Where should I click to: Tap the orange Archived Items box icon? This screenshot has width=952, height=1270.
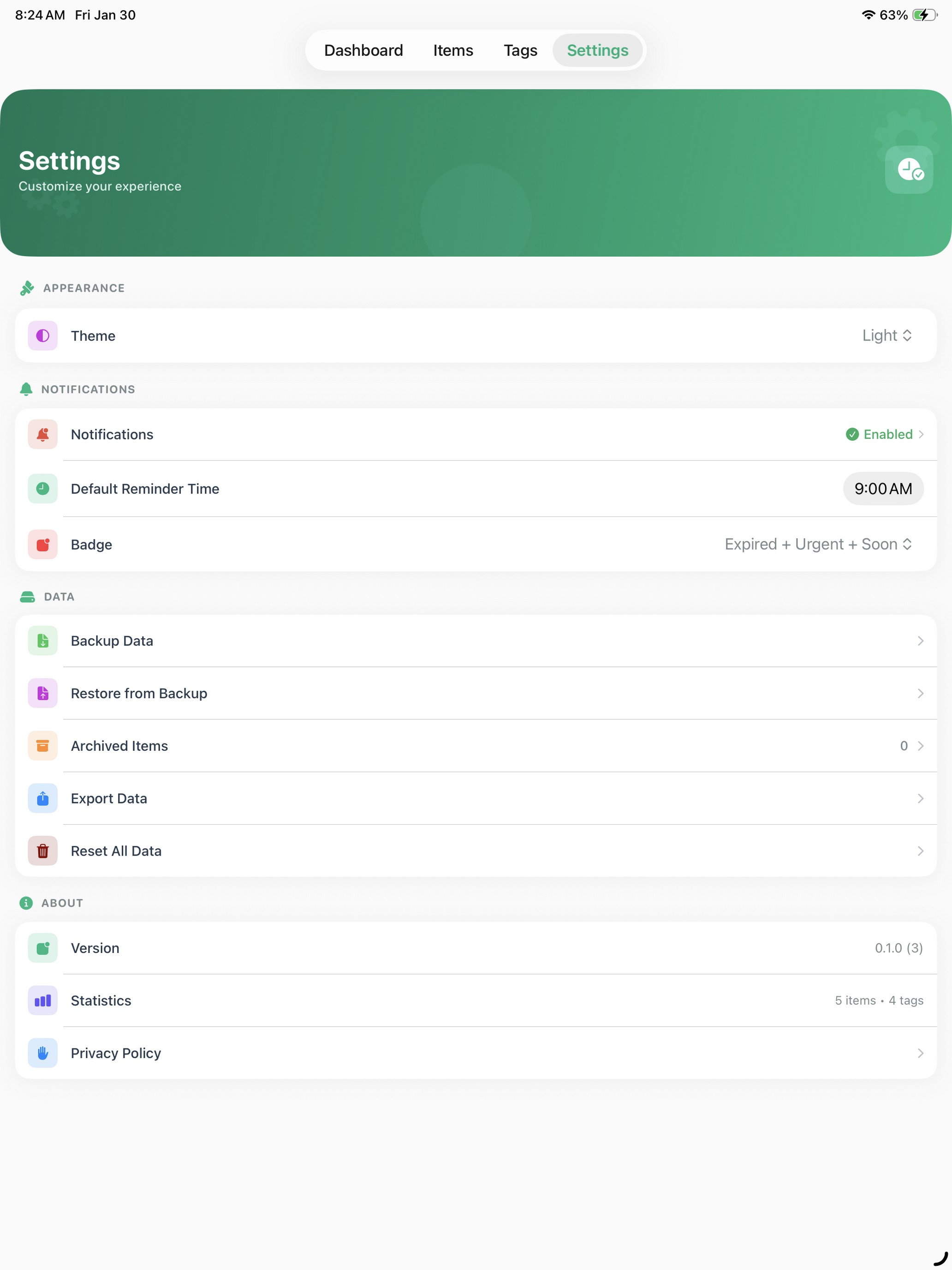pyautogui.click(x=42, y=746)
